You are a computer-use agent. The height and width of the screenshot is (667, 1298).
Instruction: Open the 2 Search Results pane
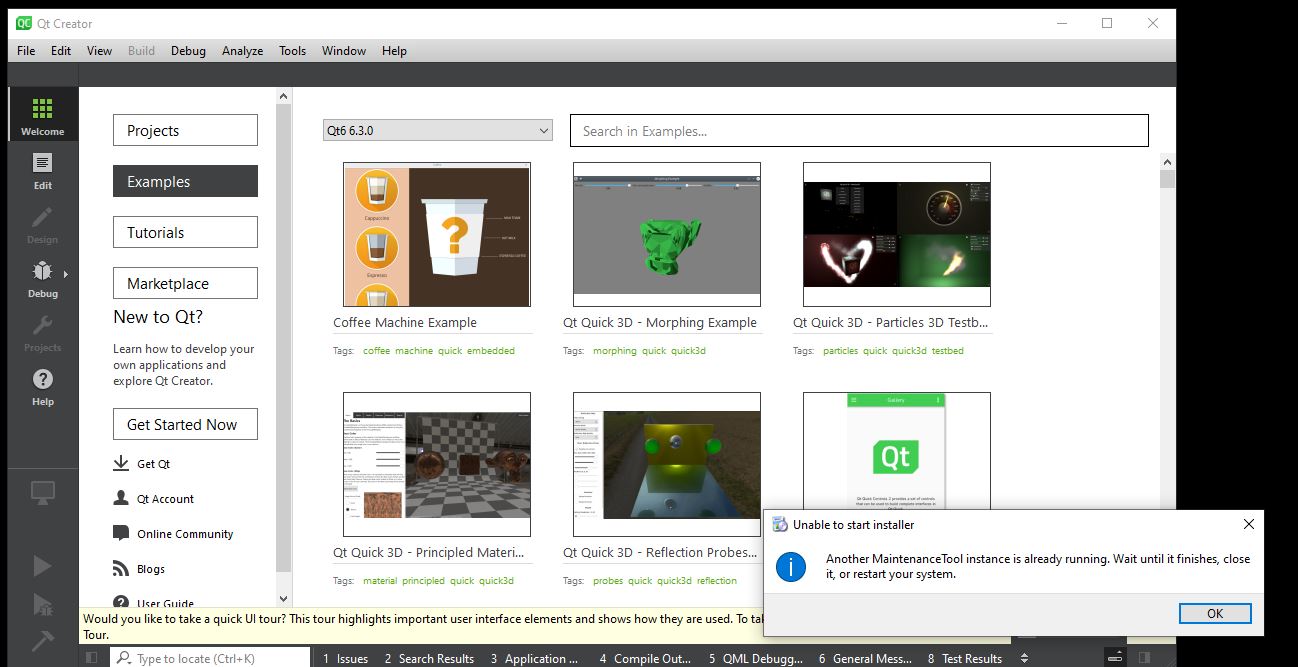tap(428, 658)
